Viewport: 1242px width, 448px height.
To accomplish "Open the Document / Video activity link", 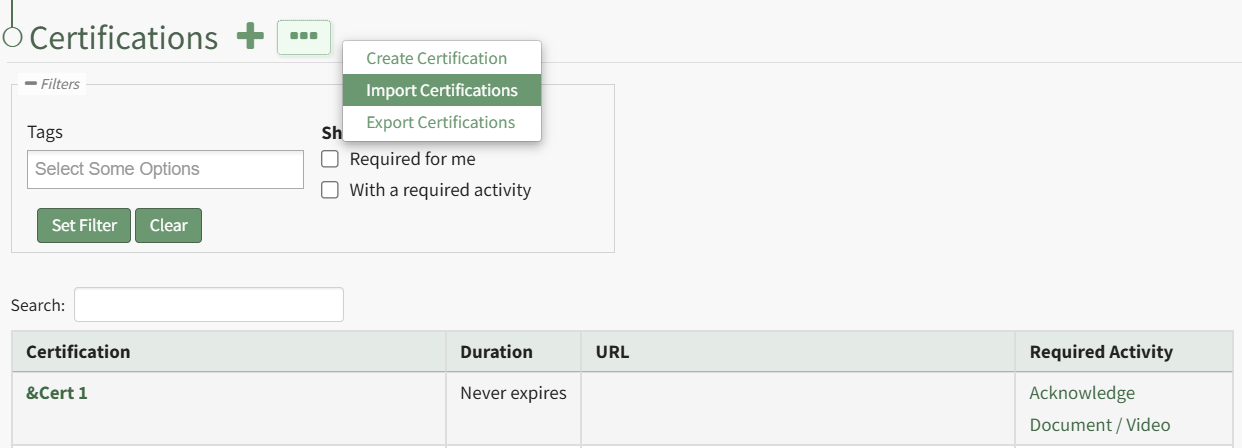I will click(x=1099, y=425).
